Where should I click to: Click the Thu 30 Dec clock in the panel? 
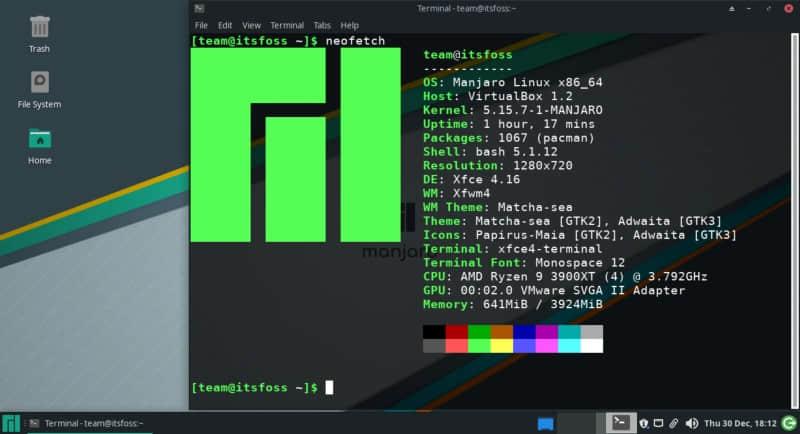(x=738, y=423)
